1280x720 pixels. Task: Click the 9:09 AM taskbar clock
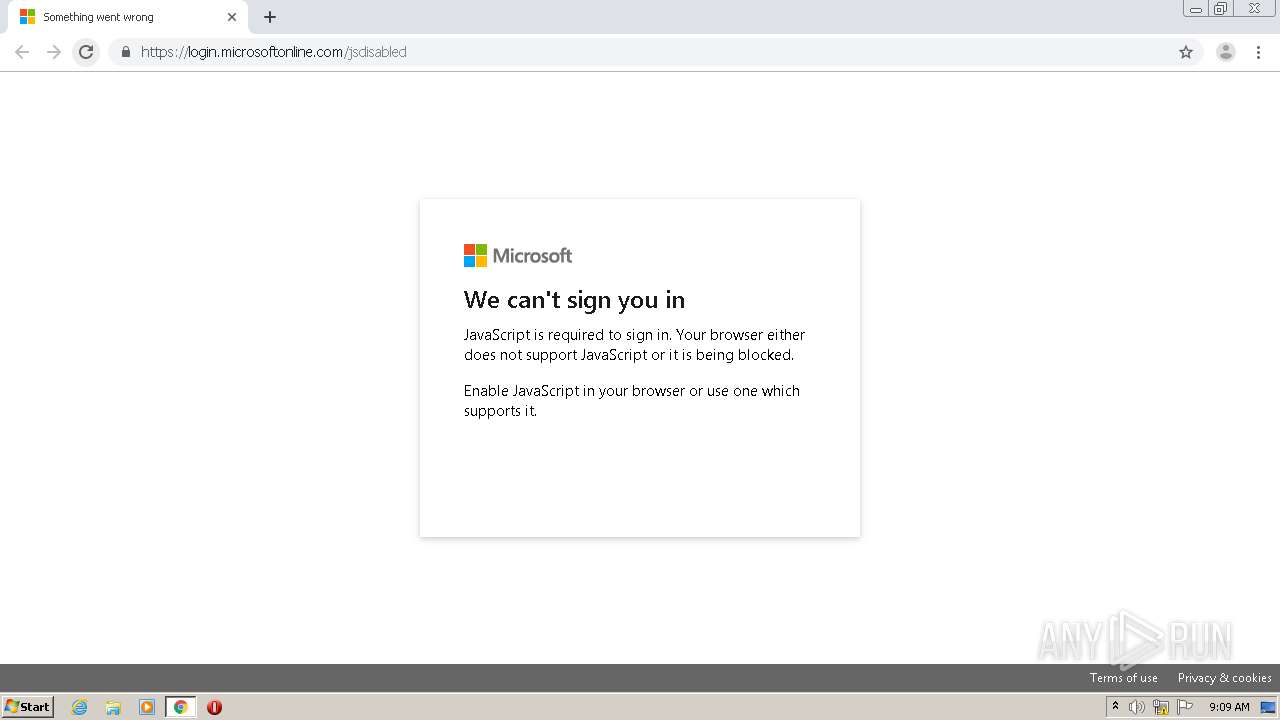click(x=1229, y=707)
